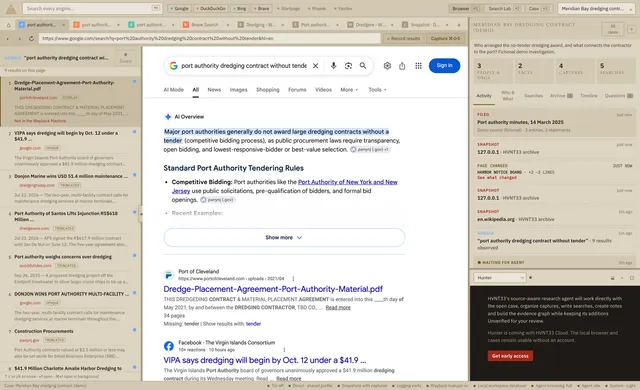Open new browser tab with plus
Image resolution: width=640 pixels, height=390 pixels.
459,25
